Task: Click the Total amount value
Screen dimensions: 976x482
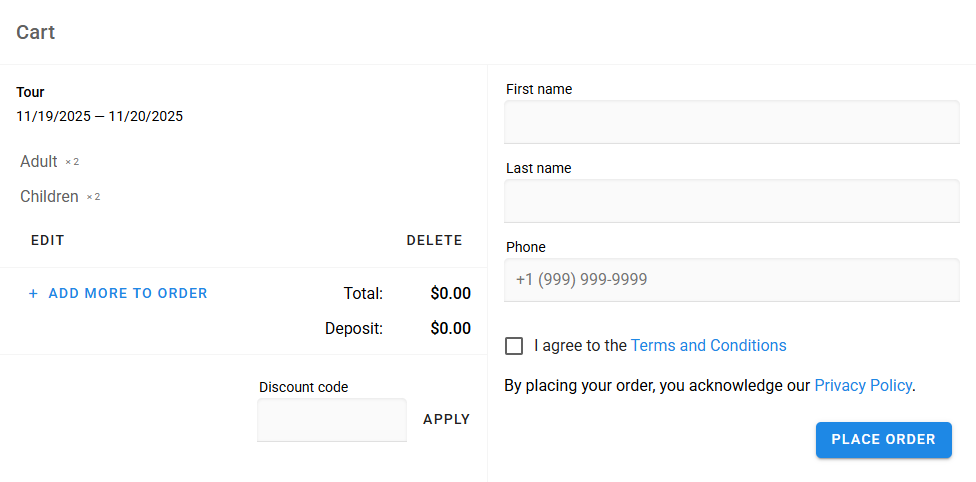Action: click(450, 294)
